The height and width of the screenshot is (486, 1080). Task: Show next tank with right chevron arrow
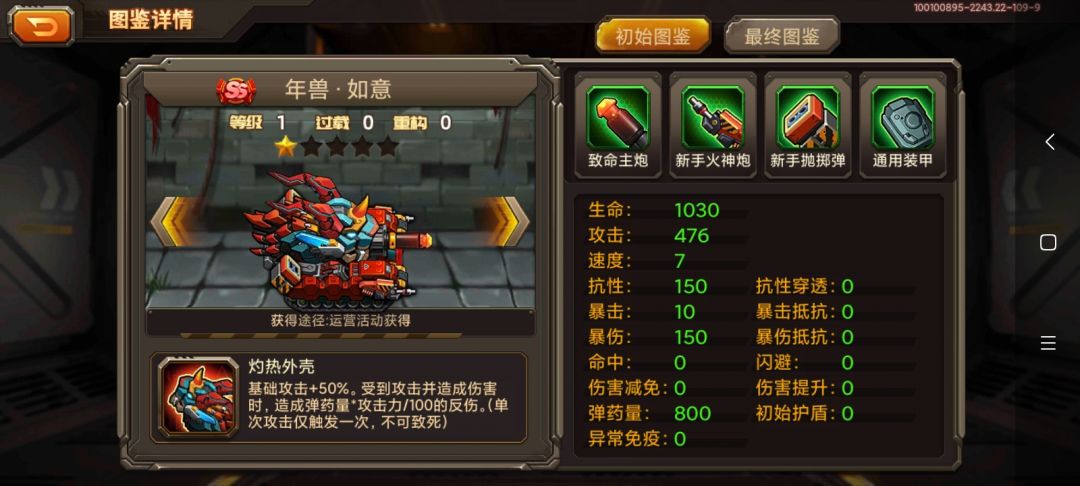[511, 222]
